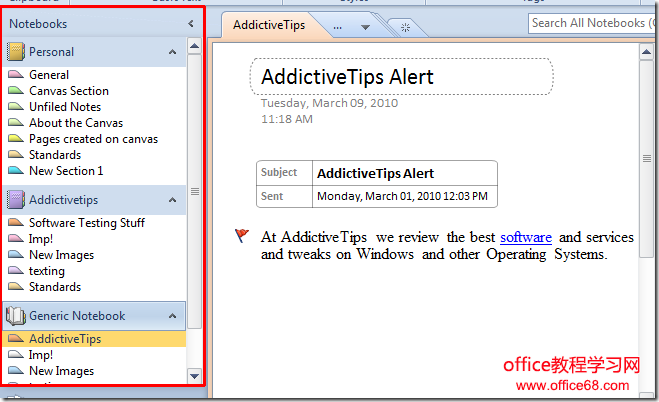Viewport: 659px width, 402px height.
Task: Click the page vertical scrollbar thumb
Action: click(646, 159)
